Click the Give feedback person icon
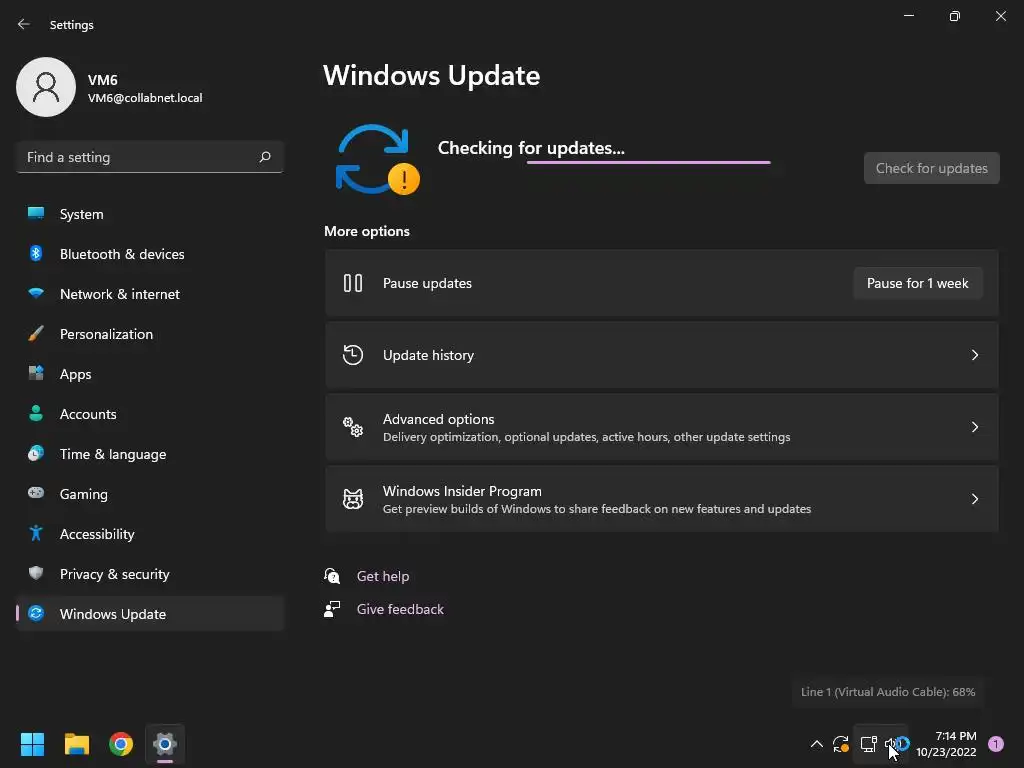The width and height of the screenshot is (1024, 768). click(332, 609)
